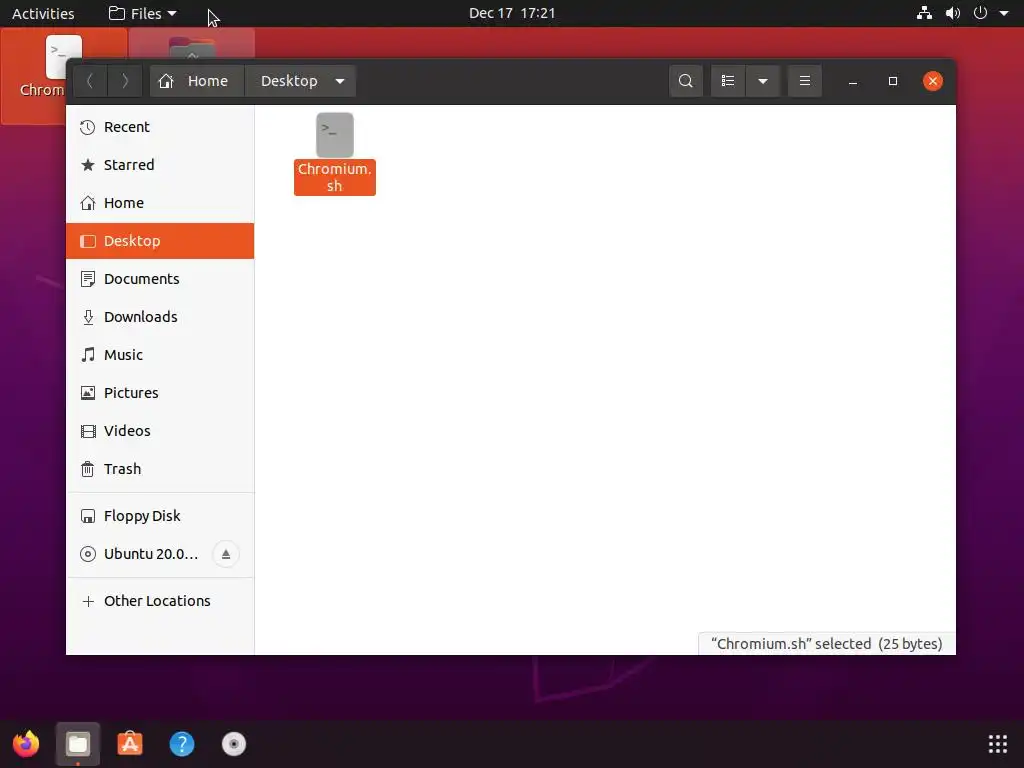Open Documents folder in sidebar
This screenshot has height=768, width=1024.
tap(160, 279)
